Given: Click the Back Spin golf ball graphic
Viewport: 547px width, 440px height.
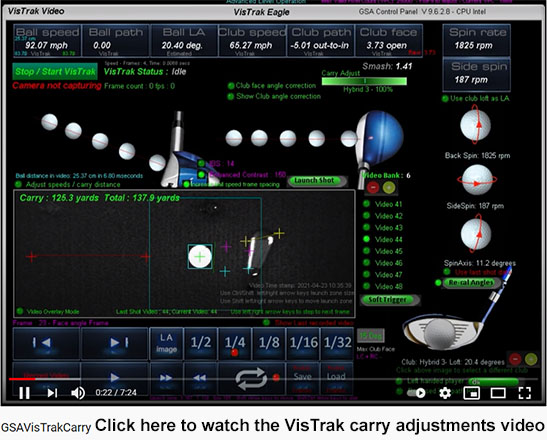Looking at the screenshot, I should [x=476, y=126].
